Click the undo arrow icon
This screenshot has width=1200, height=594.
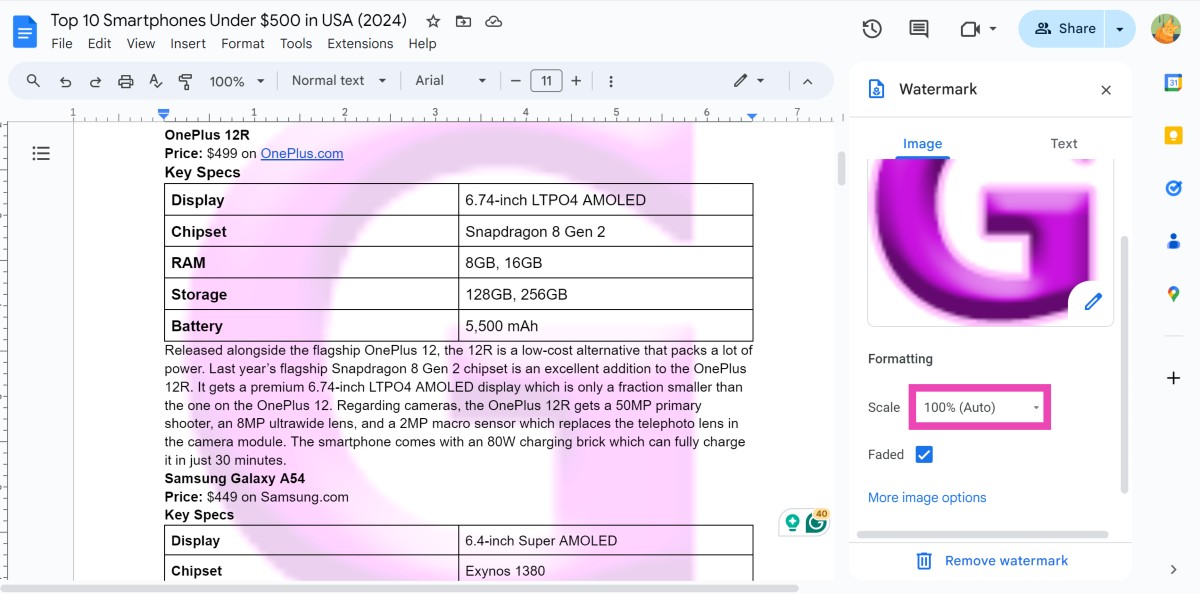[65, 81]
